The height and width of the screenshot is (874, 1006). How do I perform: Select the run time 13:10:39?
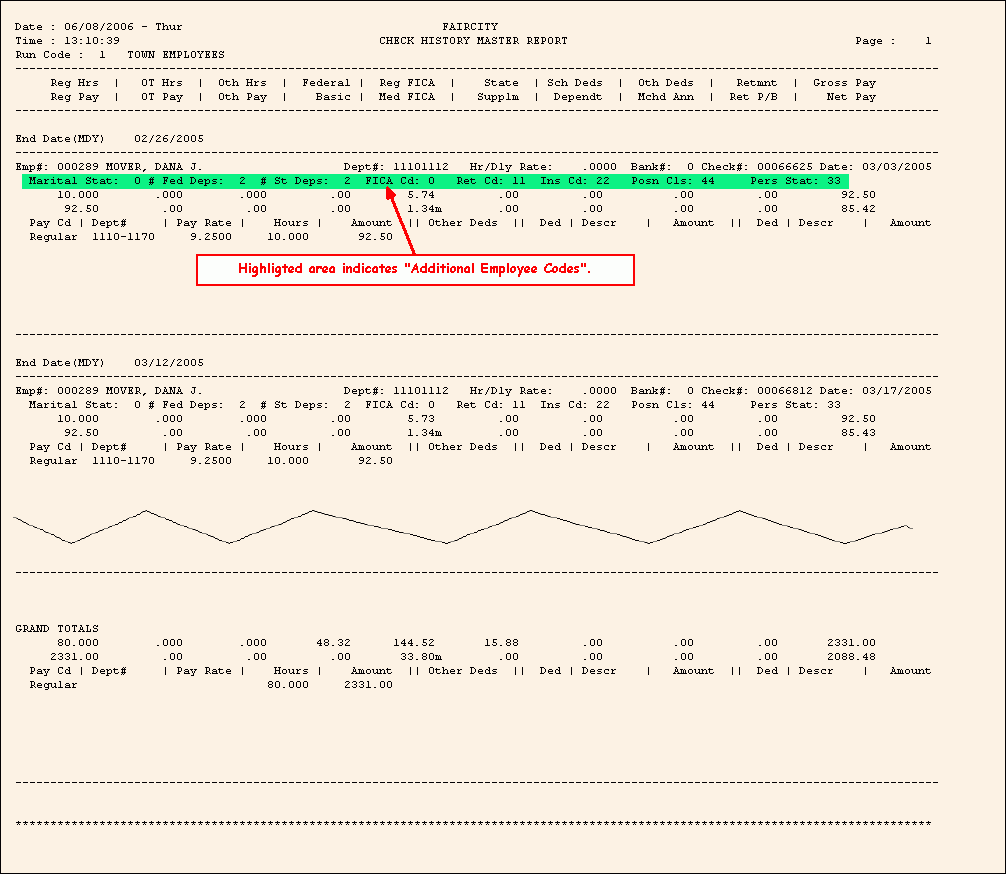click(92, 41)
